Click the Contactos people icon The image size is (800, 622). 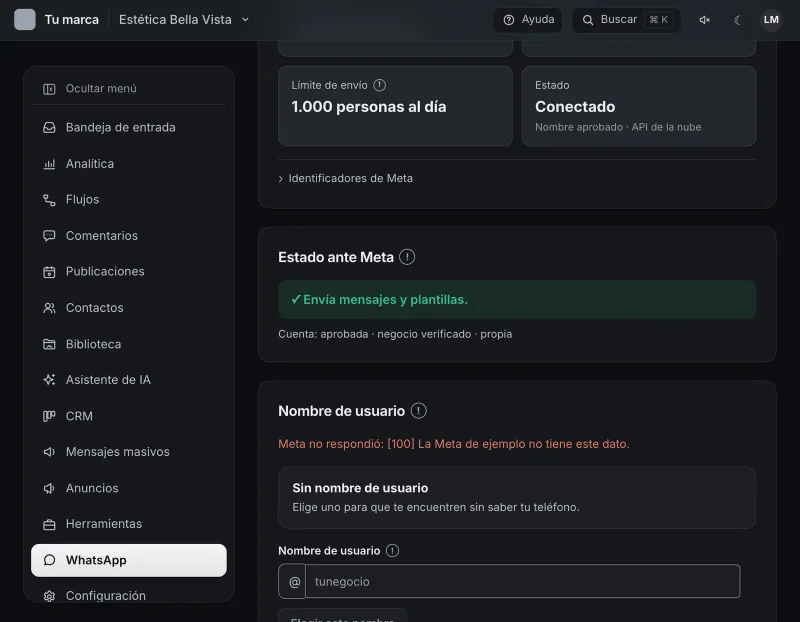point(49,308)
